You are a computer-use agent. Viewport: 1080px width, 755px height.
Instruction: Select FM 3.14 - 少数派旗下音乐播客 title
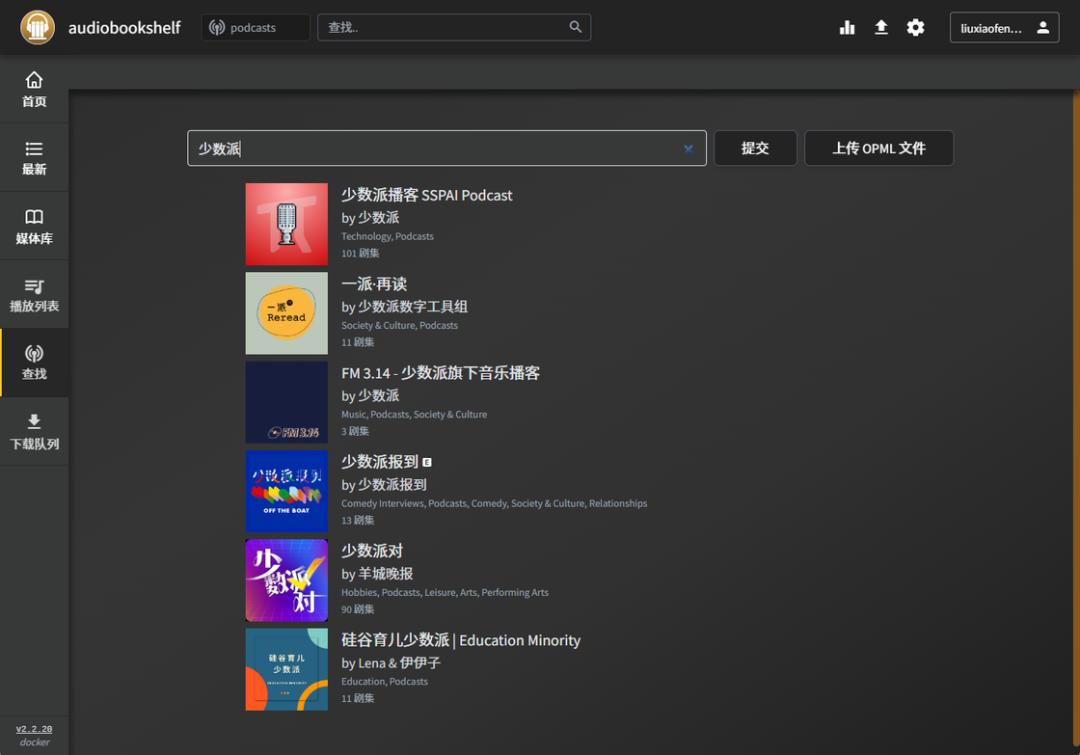click(x=441, y=373)
